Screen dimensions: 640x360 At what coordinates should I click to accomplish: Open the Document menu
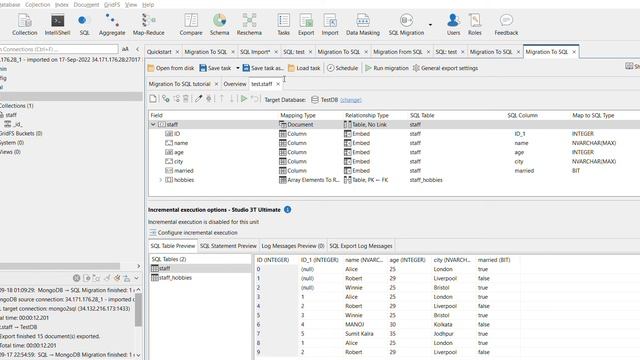pyautogui.click(x=86, y=4)
